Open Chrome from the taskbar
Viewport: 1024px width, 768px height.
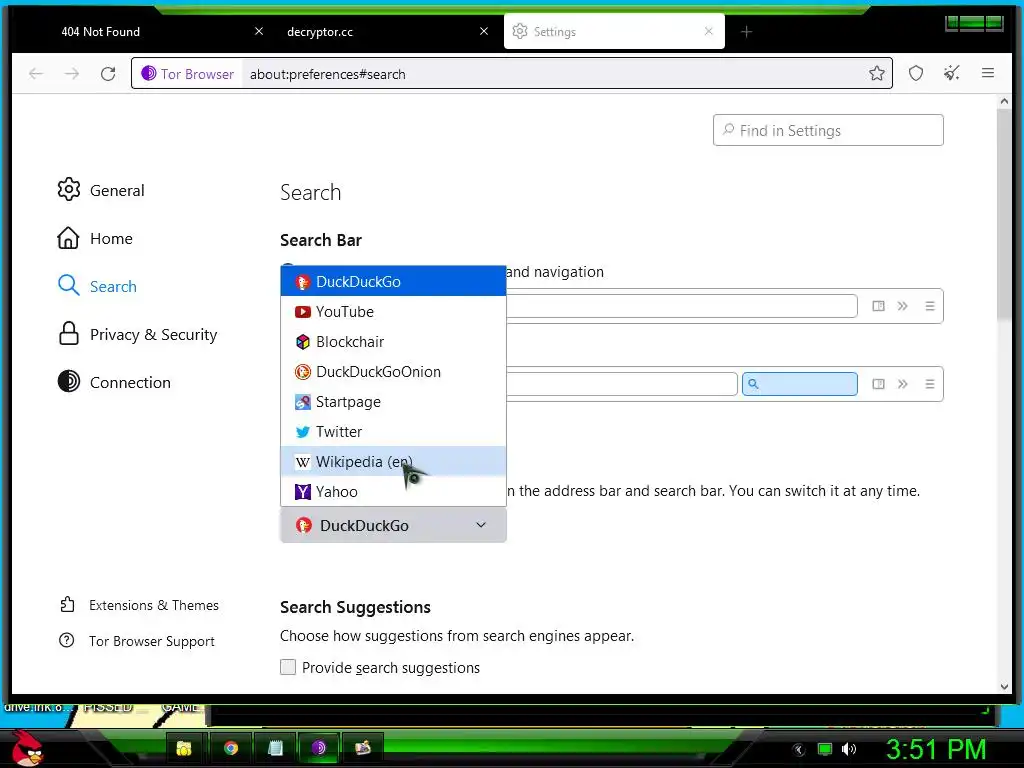click(x=231, y=748)
